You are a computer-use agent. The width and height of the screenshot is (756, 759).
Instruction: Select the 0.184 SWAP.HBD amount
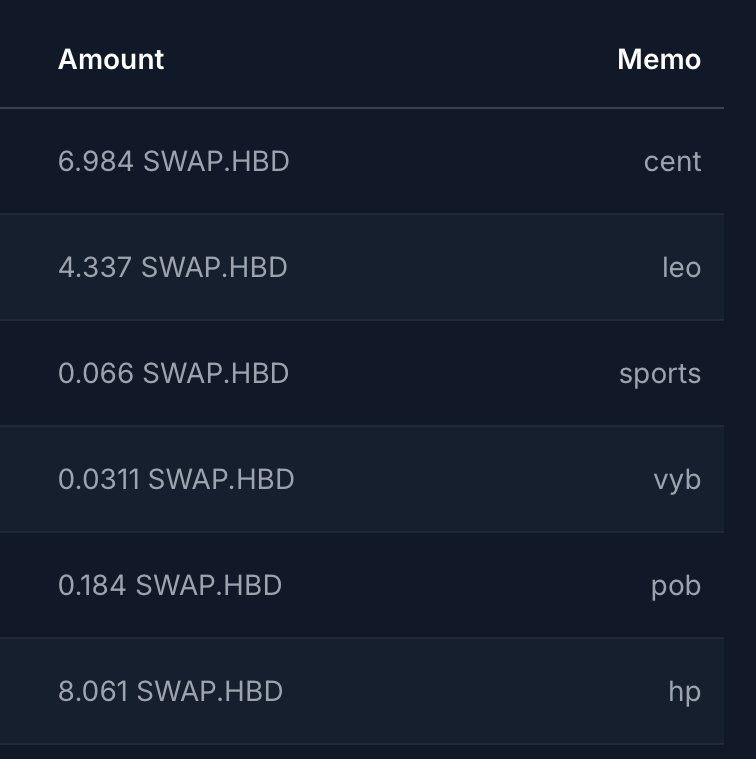170,585
